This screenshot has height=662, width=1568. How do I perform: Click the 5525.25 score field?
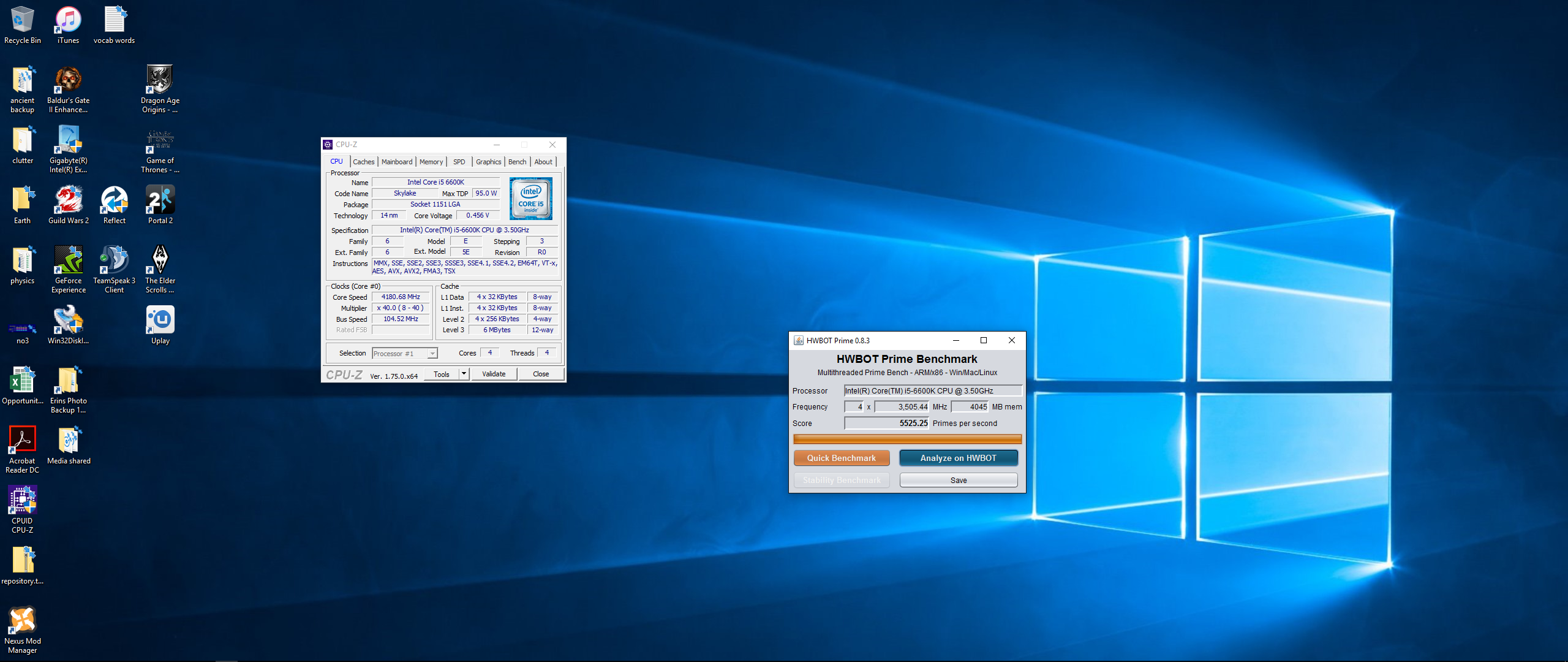click(887, 423)
